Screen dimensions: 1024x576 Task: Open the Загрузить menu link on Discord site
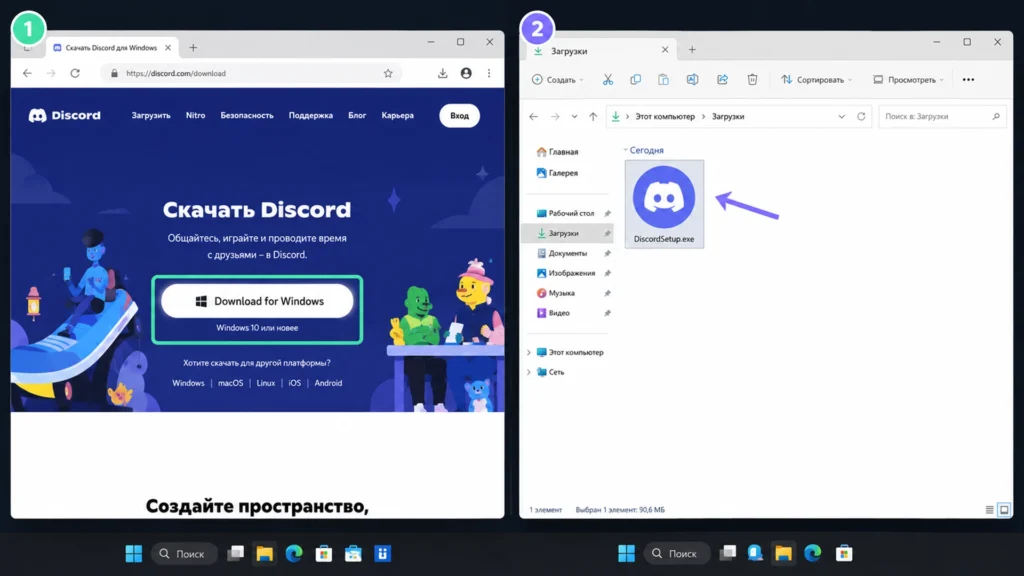pos(151,116)
